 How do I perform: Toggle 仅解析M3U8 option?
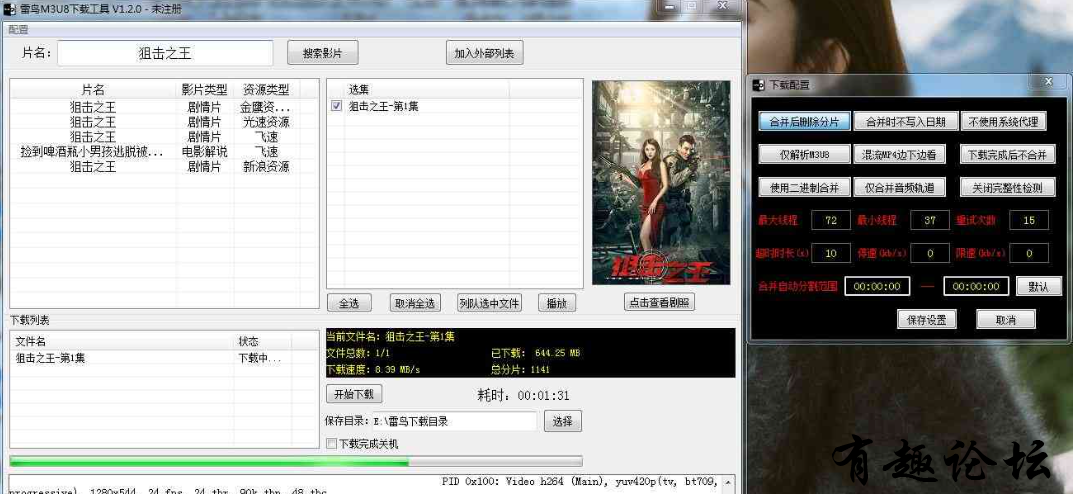804,155
